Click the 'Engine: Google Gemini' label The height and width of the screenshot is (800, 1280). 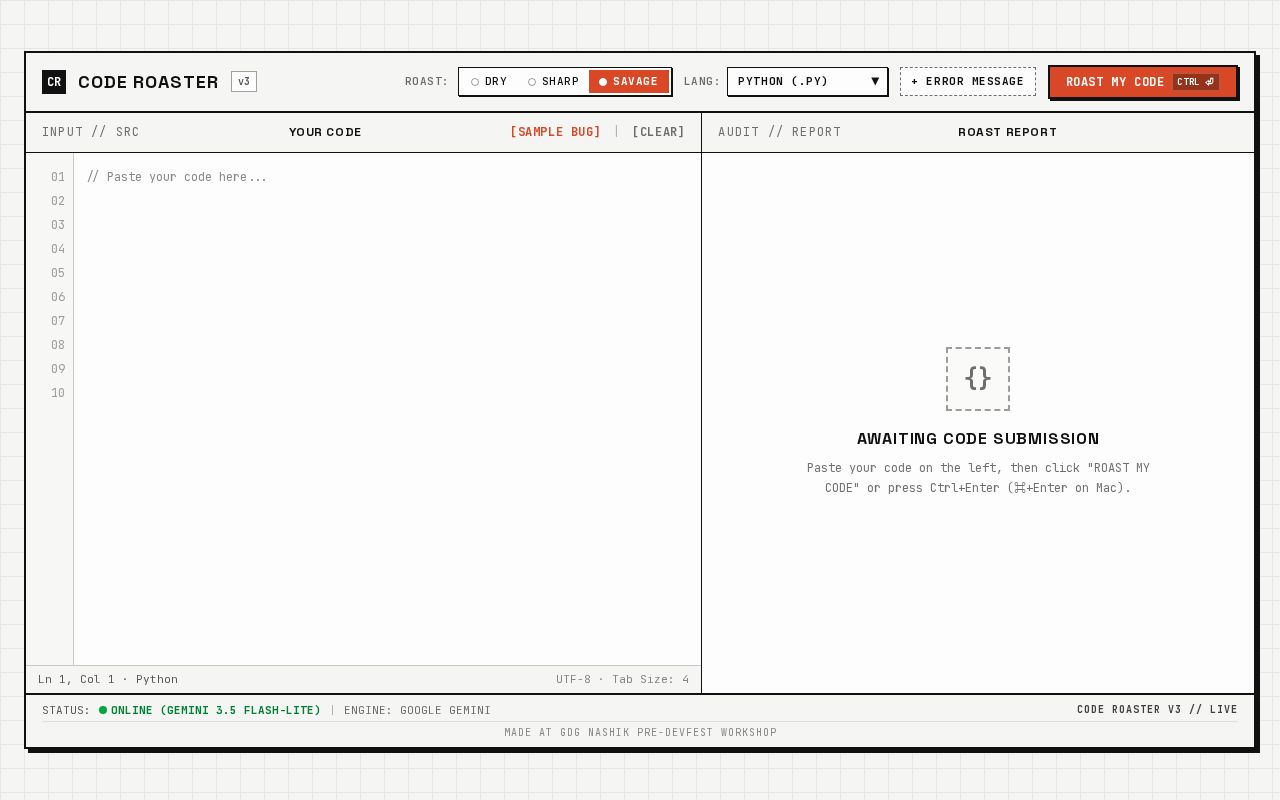tap(417, 711)
